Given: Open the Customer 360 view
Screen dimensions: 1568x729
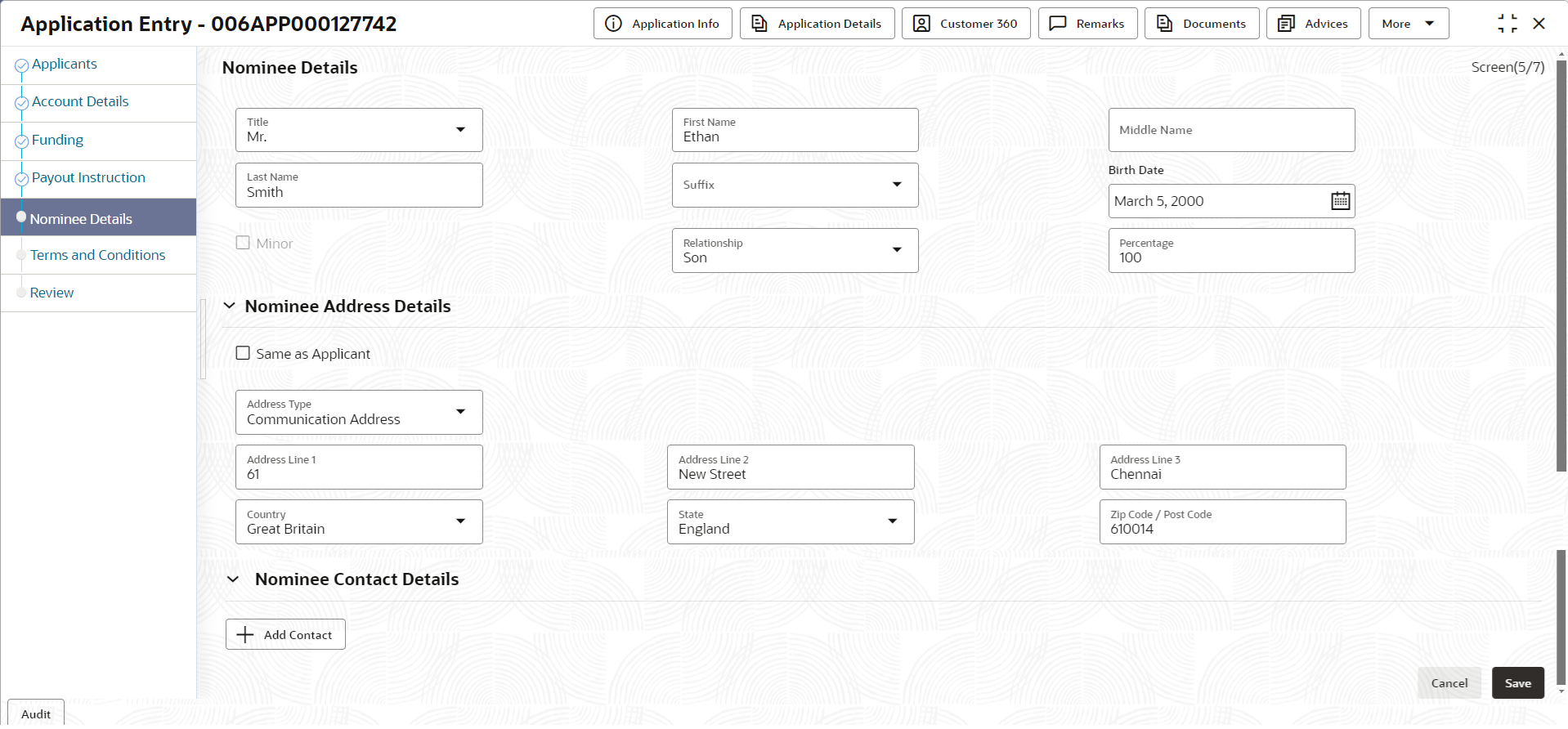Looking at the screenshot, I should click(965, 24).
